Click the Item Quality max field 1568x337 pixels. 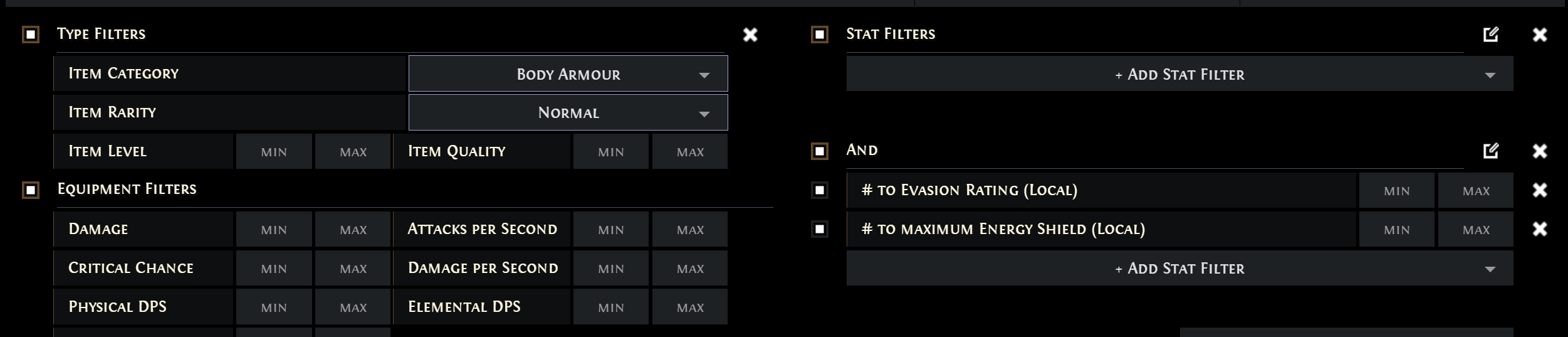pos(690,151)
